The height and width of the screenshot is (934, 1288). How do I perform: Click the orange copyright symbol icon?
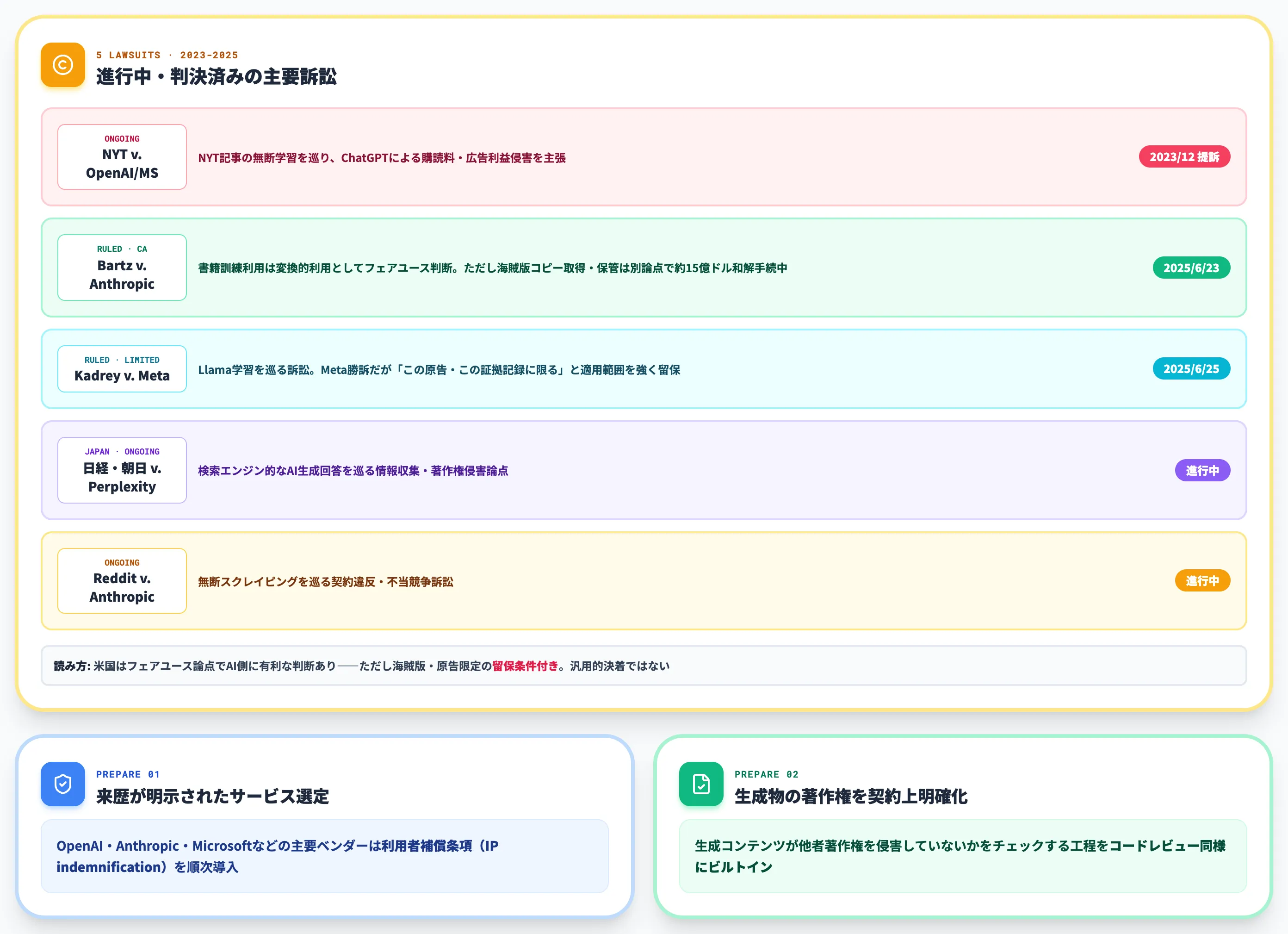[62, 65]
